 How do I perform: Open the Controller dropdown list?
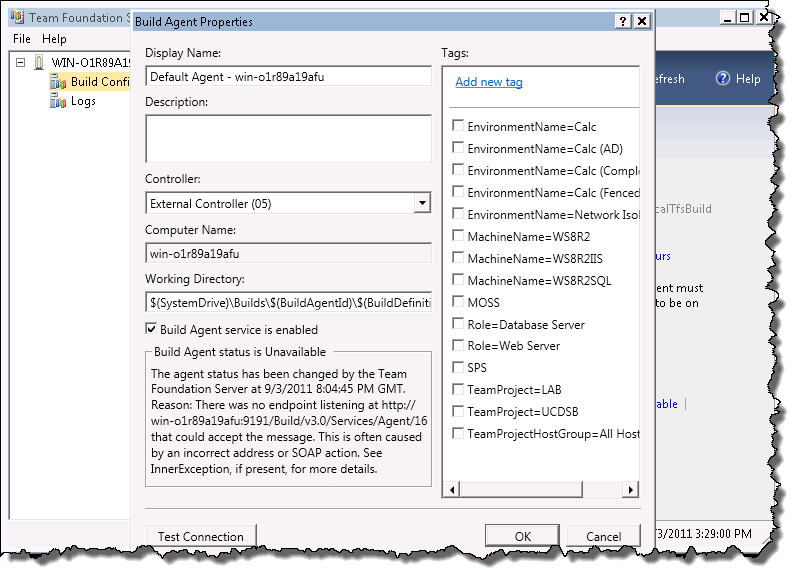coord(422,204)
